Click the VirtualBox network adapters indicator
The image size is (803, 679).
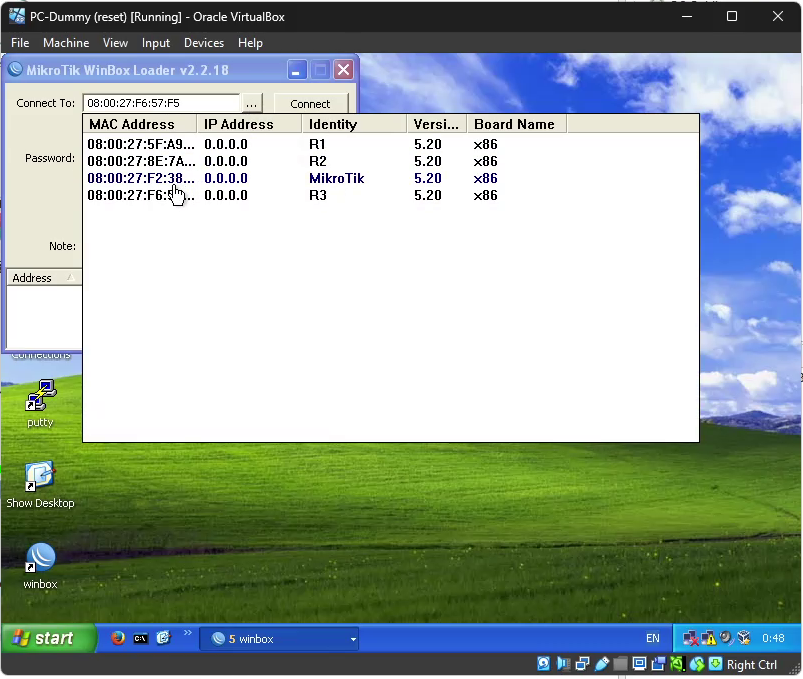[x=582, y=664]
